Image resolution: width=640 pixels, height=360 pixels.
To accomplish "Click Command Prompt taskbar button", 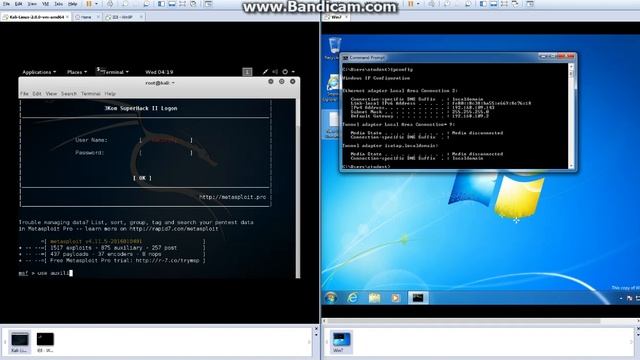I will click(418, 298).
